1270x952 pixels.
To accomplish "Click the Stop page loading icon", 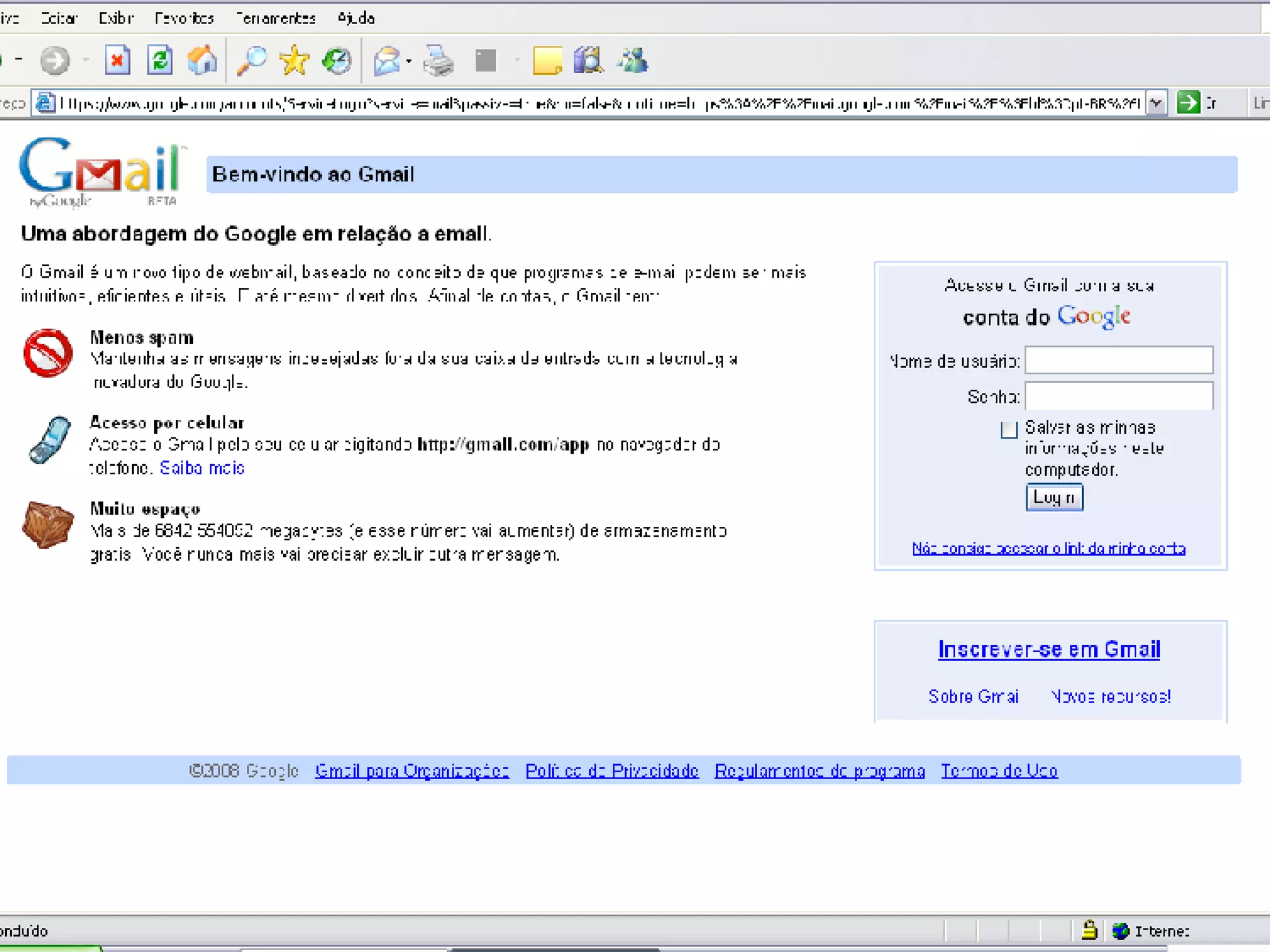I will 117,61.
